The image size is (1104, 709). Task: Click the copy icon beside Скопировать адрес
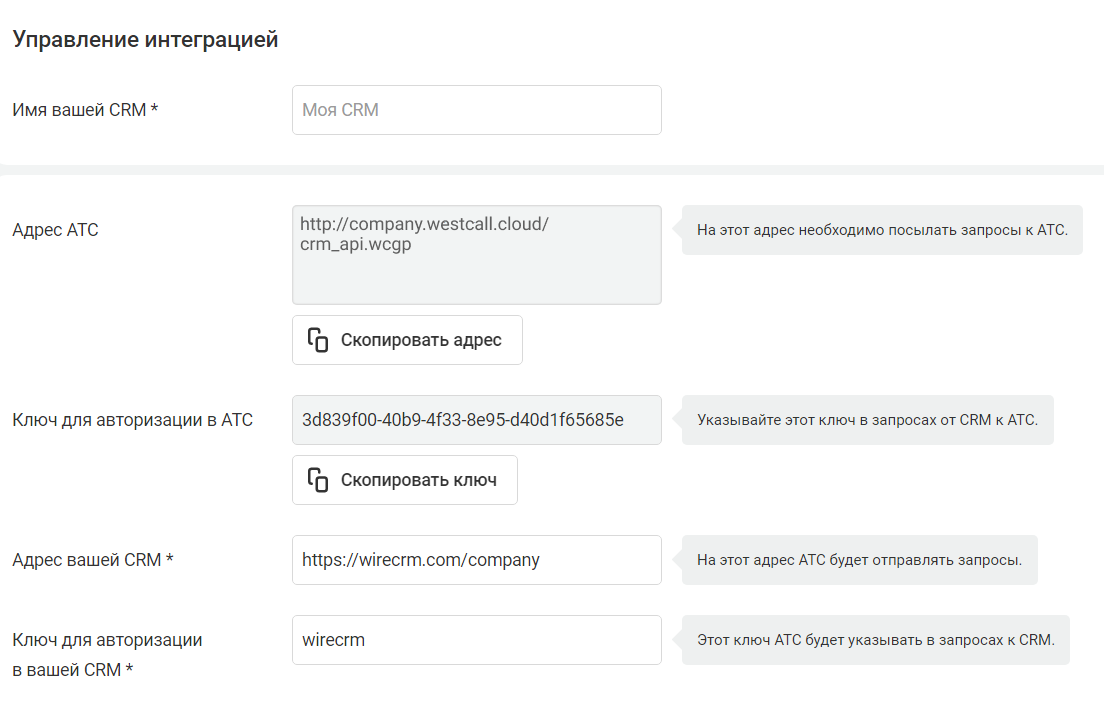pos(318,340)
